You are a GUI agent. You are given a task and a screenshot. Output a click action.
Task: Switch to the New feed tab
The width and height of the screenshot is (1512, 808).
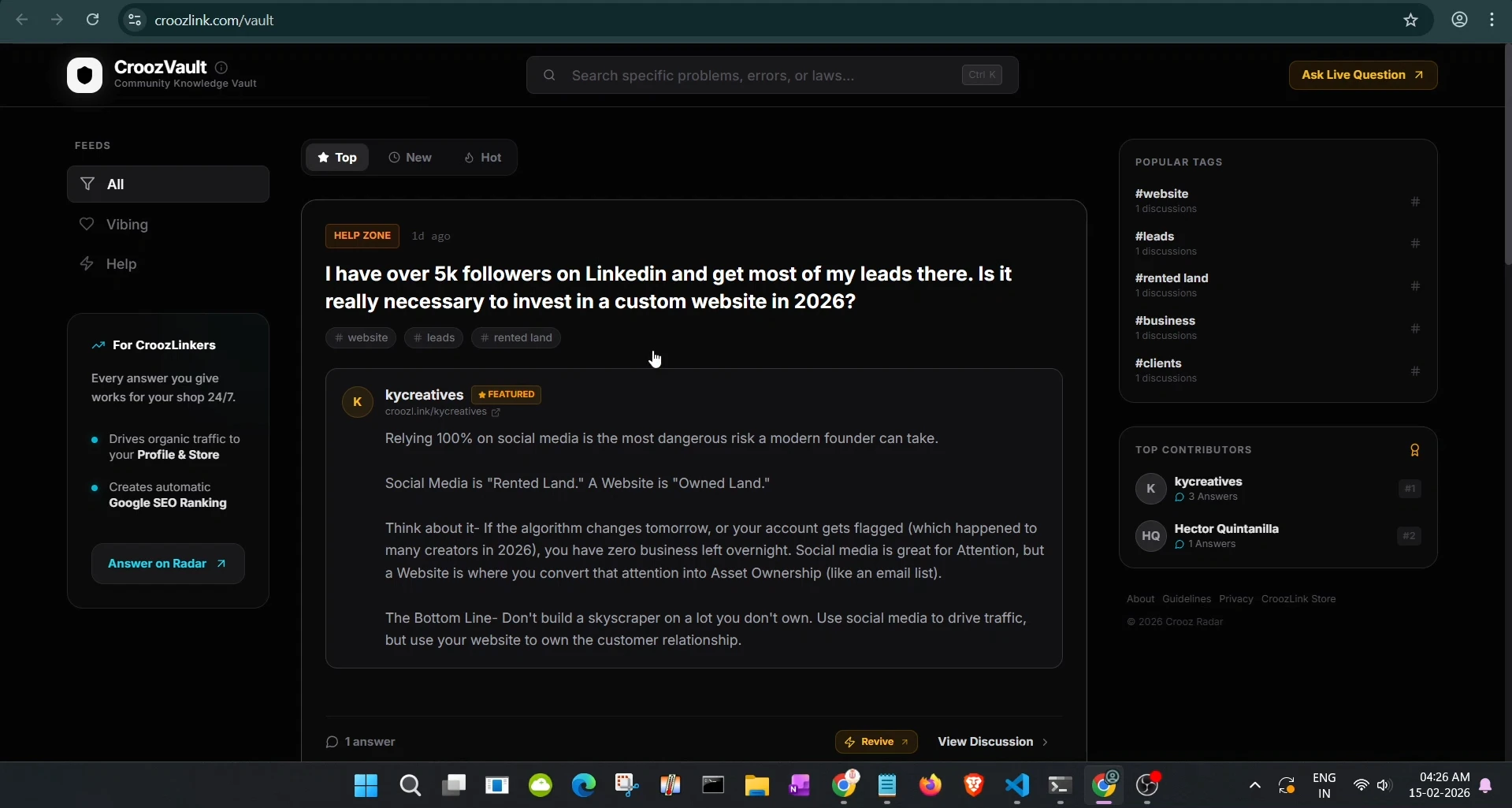coord(411,157)
